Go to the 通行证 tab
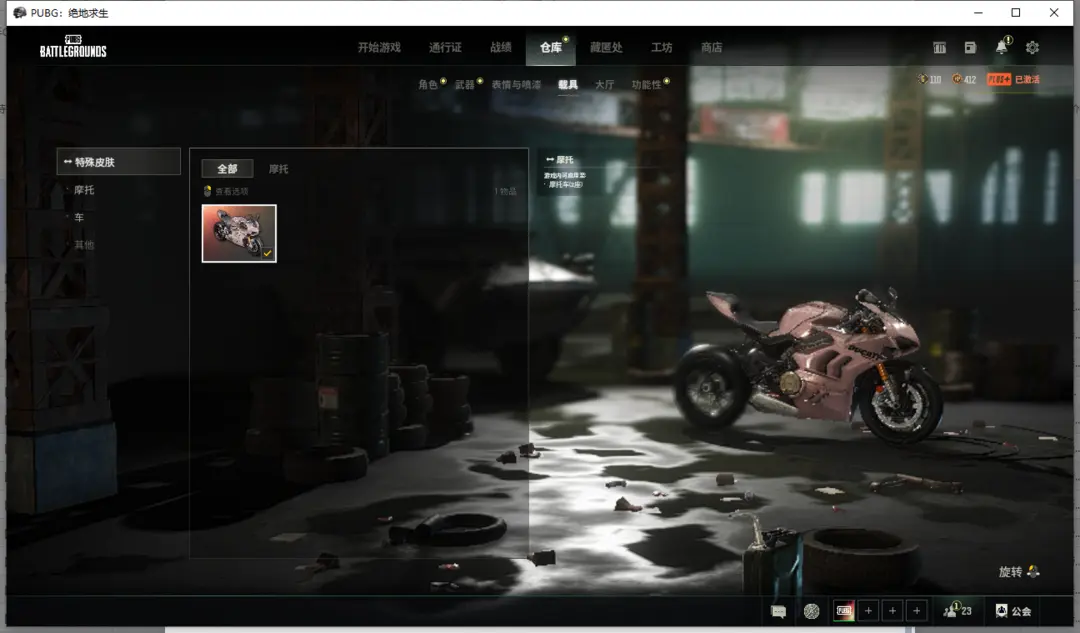Image resolution: width=1080 pixels, height=633 pixels. (x=445, y=48)
